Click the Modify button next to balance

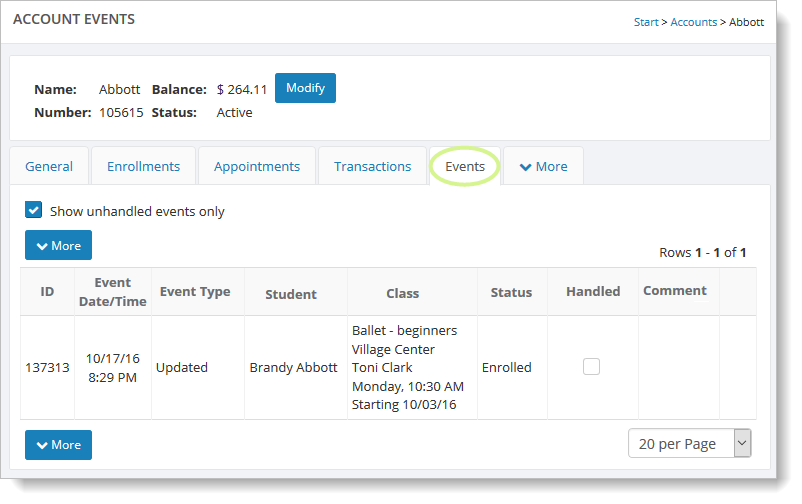click(x=305, y=88)
